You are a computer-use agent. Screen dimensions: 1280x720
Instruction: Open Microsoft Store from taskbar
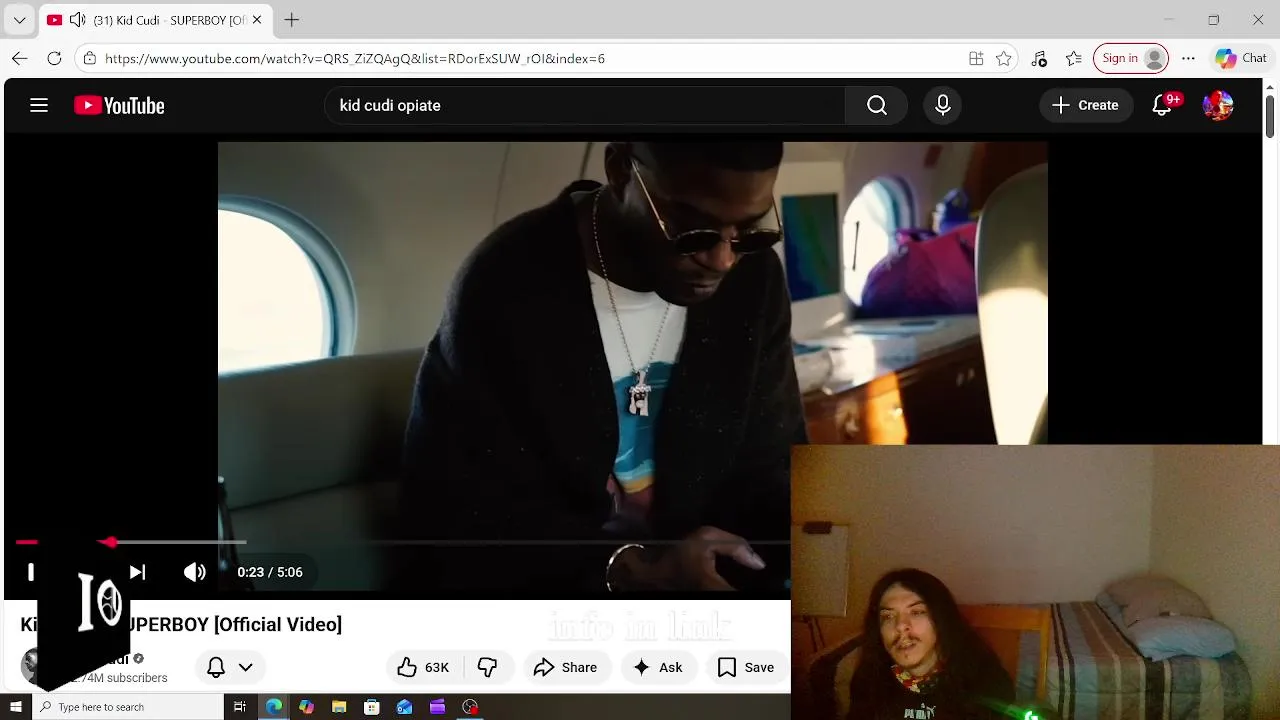[372, 707]
